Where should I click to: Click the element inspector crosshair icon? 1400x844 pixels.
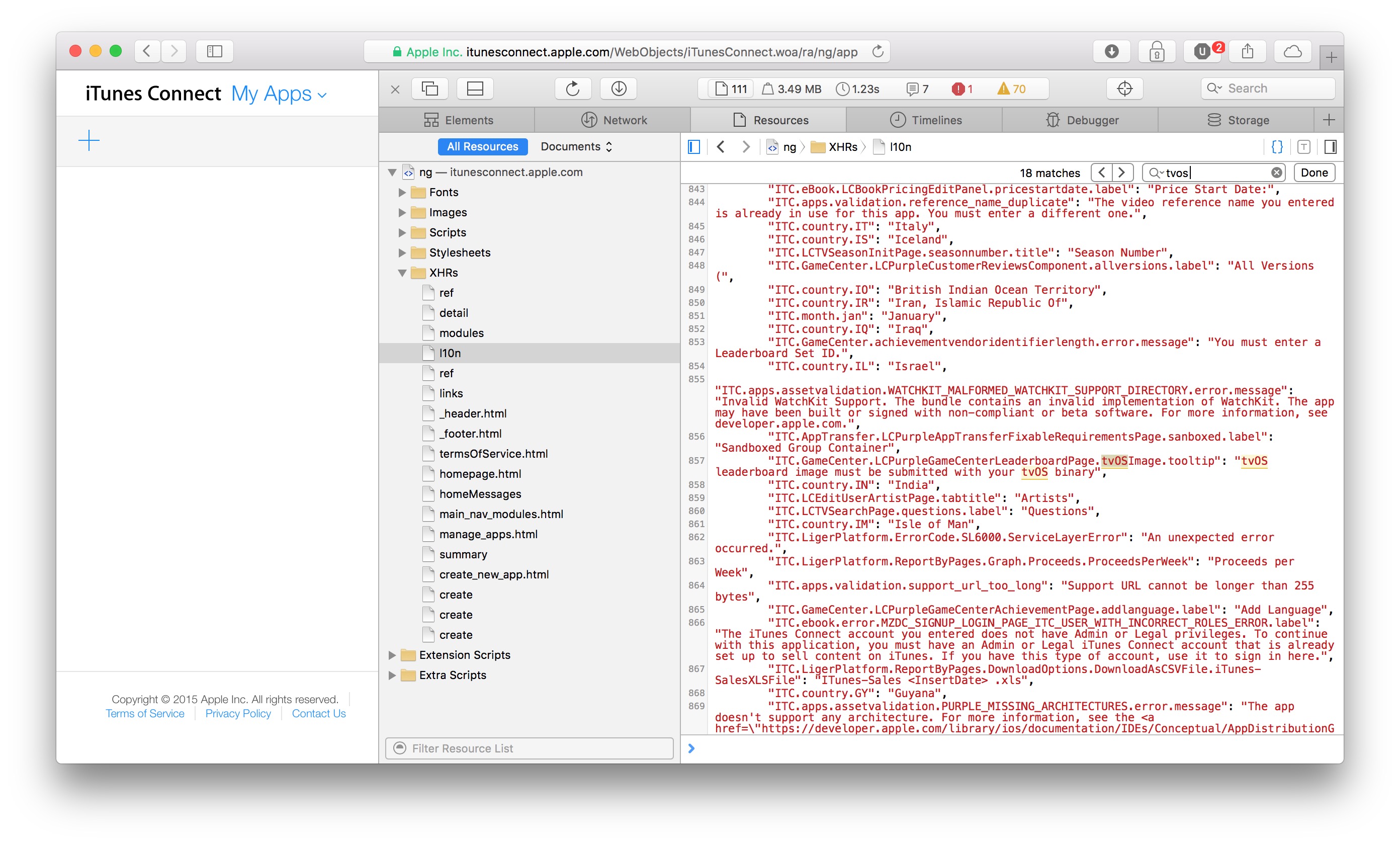tap(1124, 89)
